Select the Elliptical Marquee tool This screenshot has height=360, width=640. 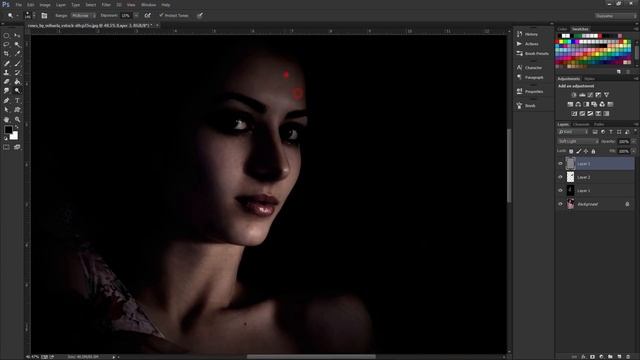[7, 36]
